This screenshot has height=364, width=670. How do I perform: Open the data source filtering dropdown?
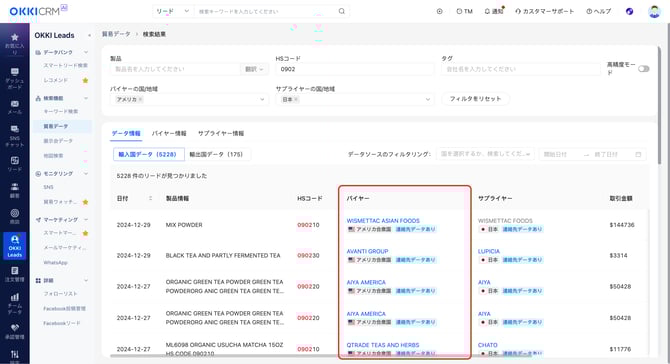(485, 154)
